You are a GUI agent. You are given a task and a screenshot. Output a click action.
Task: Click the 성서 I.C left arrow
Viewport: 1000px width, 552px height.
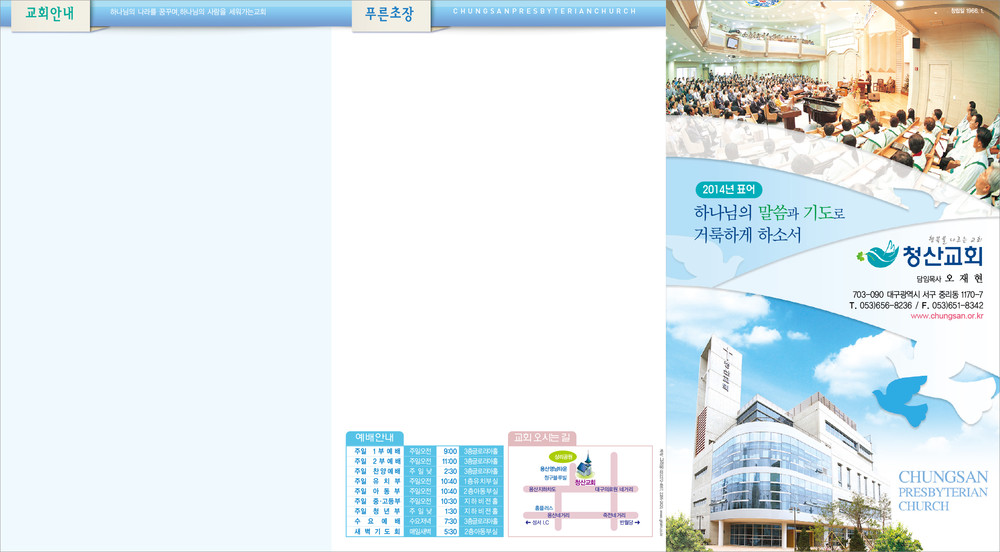click(x=529, y=521)
